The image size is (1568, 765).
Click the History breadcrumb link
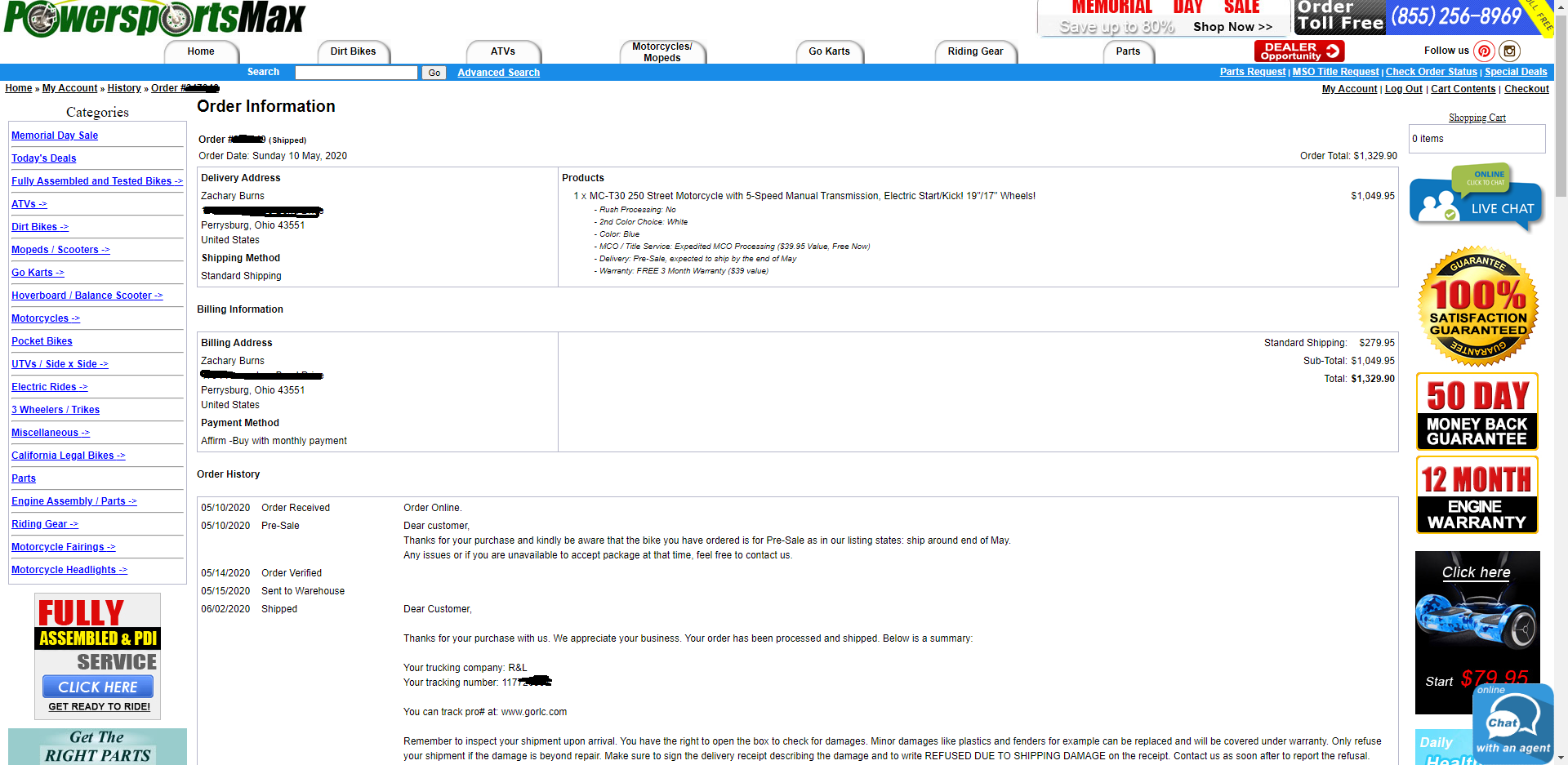124,88
